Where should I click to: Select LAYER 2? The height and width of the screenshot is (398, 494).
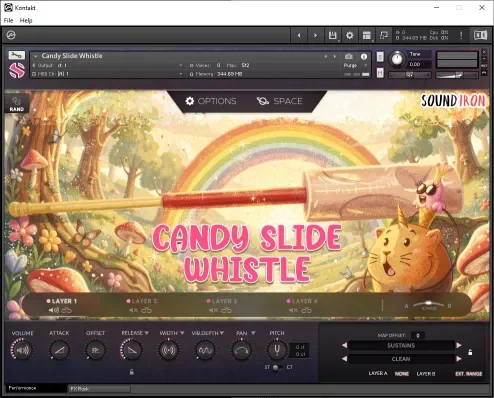pyautogui.click(x=142, y=301)
